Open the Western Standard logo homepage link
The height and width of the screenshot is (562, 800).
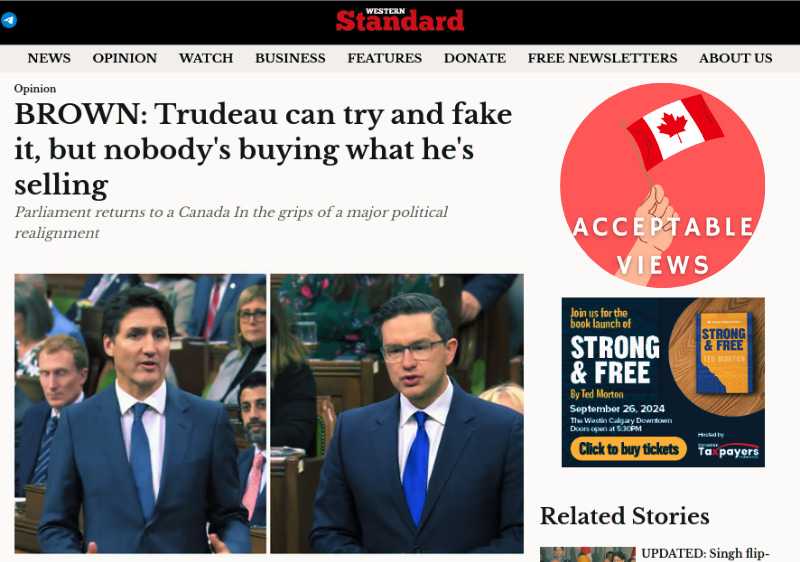pos(399,20)
